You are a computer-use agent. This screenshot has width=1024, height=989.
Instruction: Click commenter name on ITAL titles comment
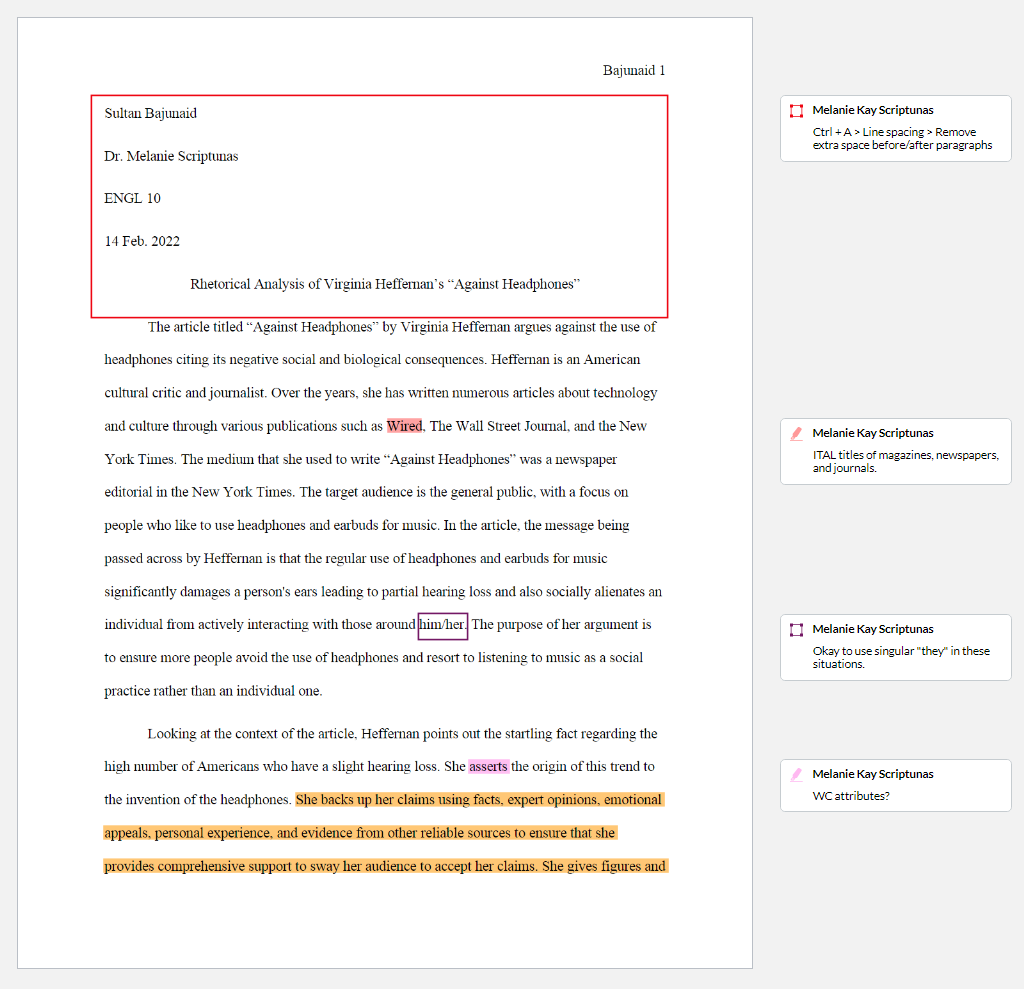[x=872, y=433]
